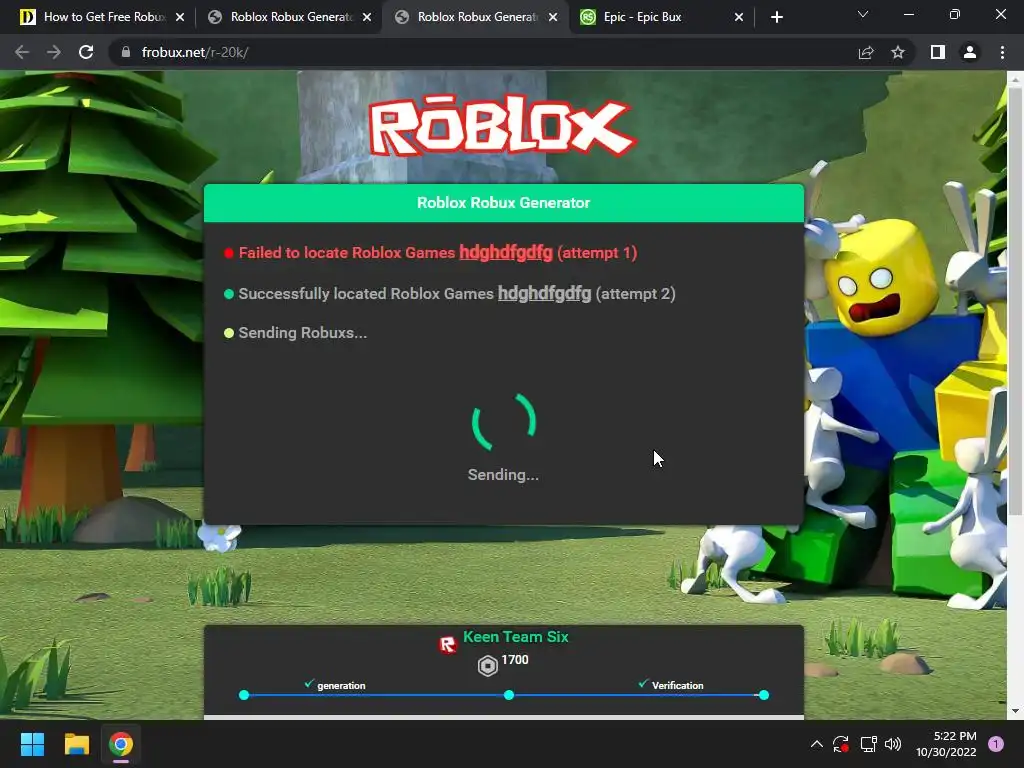Click the 1700 Robux amount
Image resolution: width=1024 pixels, height=768 pixels.
pyautogui.click(x=515, y=660)
